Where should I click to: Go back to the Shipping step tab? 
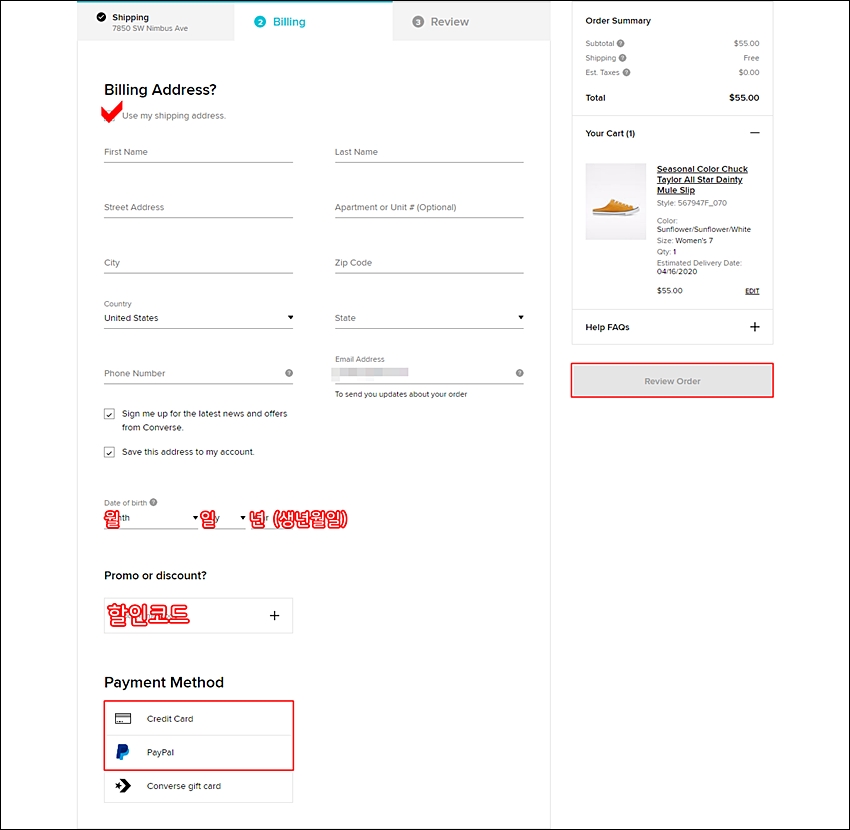point(156,22)
